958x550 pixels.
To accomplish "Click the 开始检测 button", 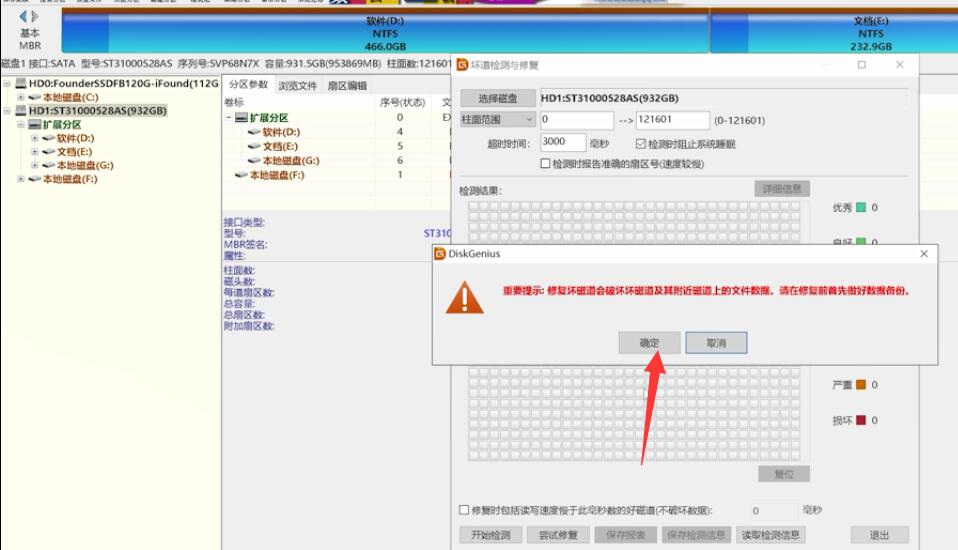I will pyautogui.click(x=491, y=535).
